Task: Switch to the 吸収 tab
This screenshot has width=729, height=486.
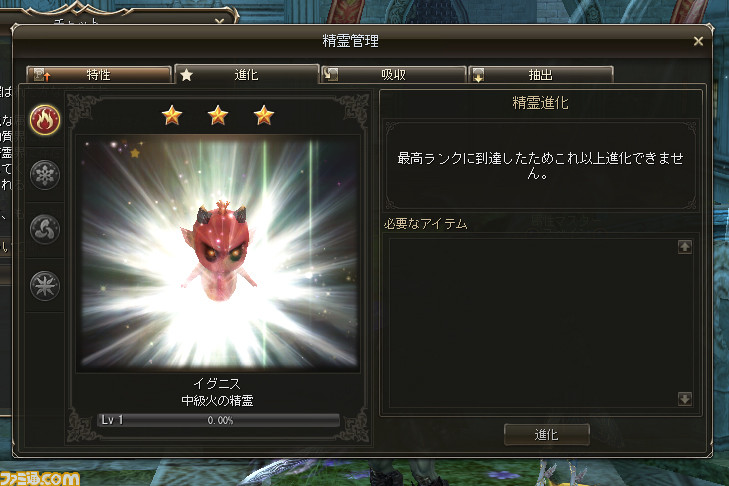Action: click(x=393, y=74)
